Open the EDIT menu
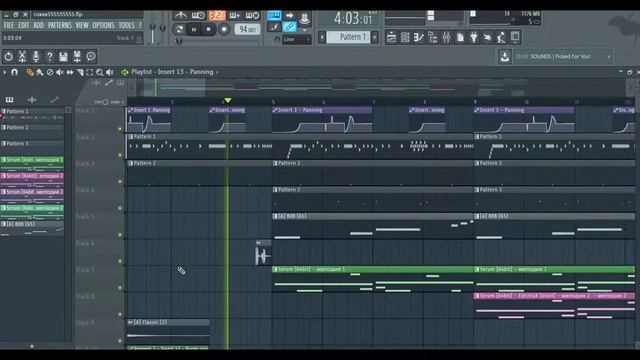Viewport: 640px width, 360px height. [24, 25]
